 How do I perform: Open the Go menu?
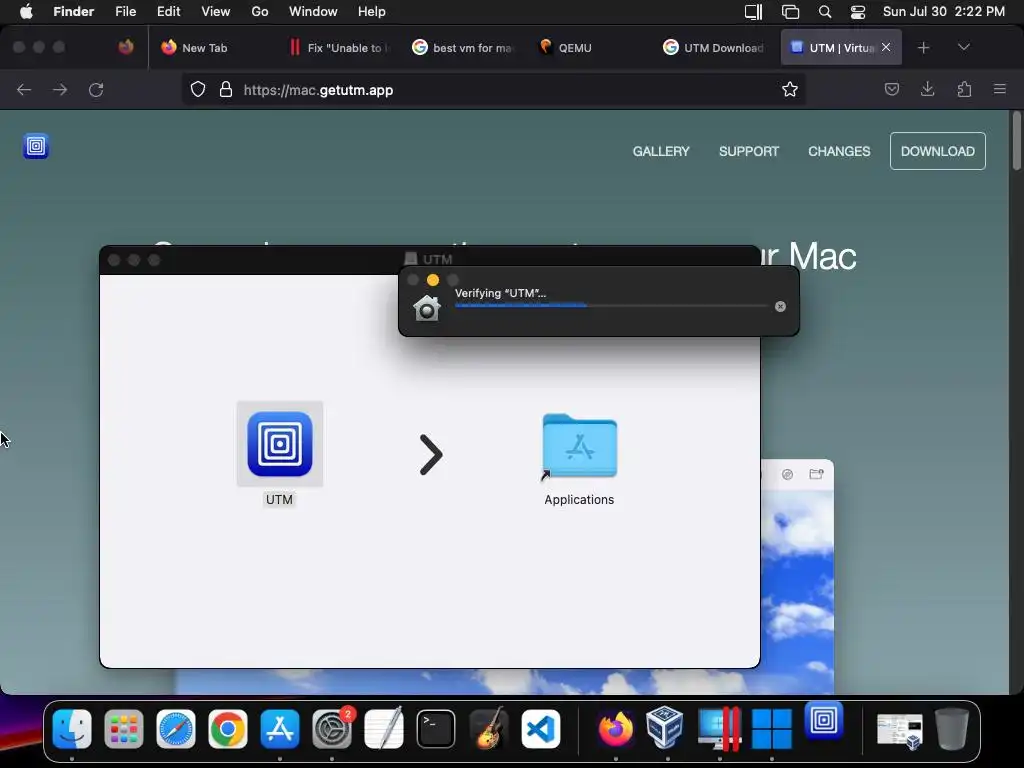260,12
